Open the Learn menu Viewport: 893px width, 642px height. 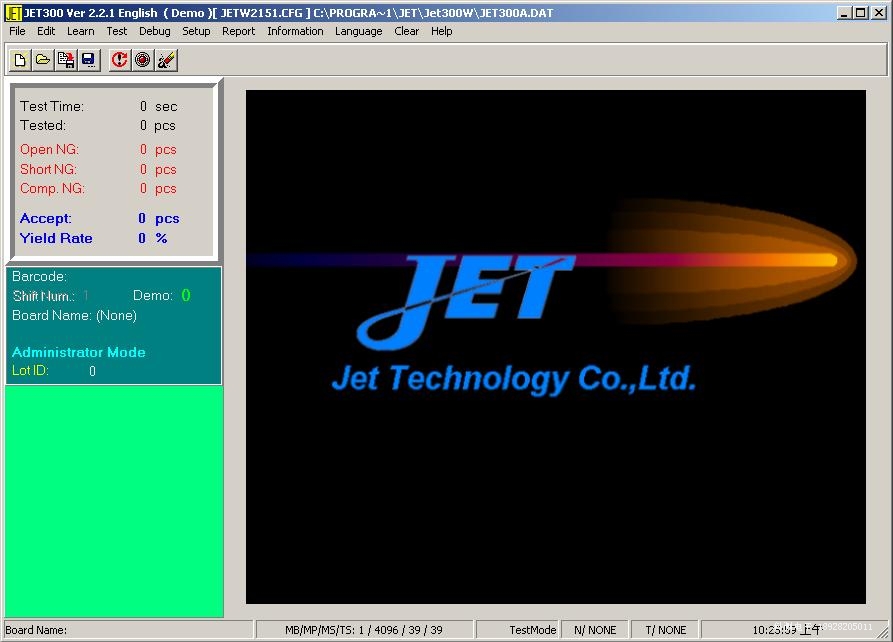click(81, 31)
